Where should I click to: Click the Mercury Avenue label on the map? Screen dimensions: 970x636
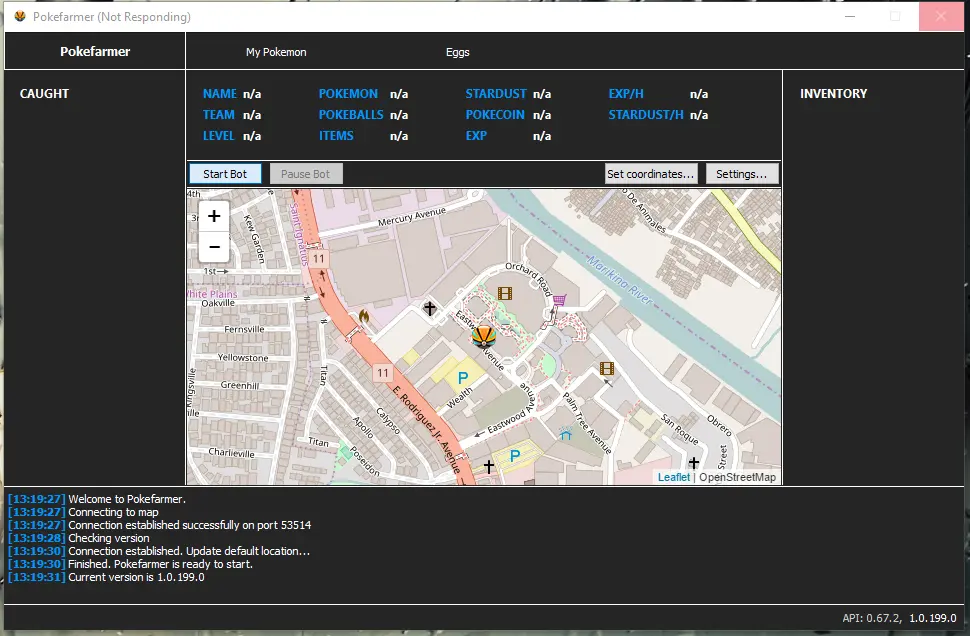[x=412, y=217]
